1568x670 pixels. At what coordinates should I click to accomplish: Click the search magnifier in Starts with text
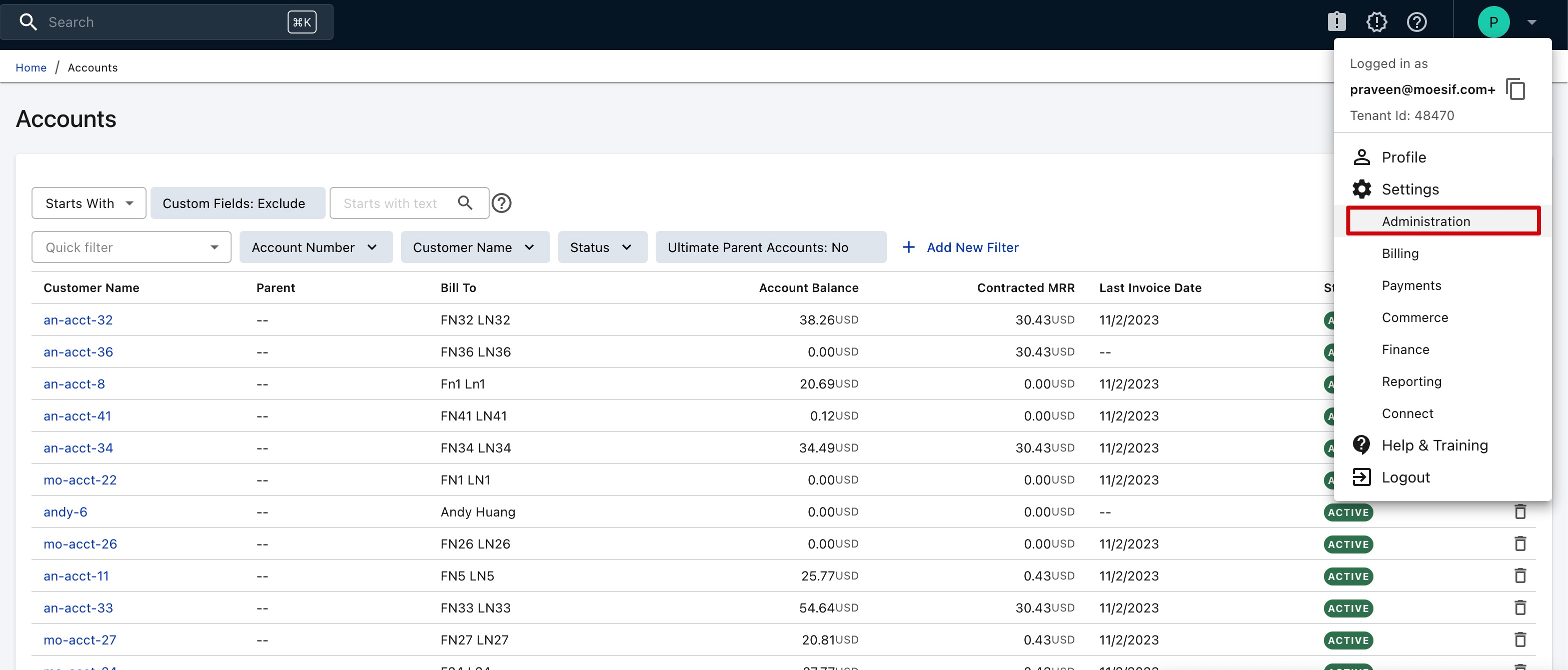(465, 203)
